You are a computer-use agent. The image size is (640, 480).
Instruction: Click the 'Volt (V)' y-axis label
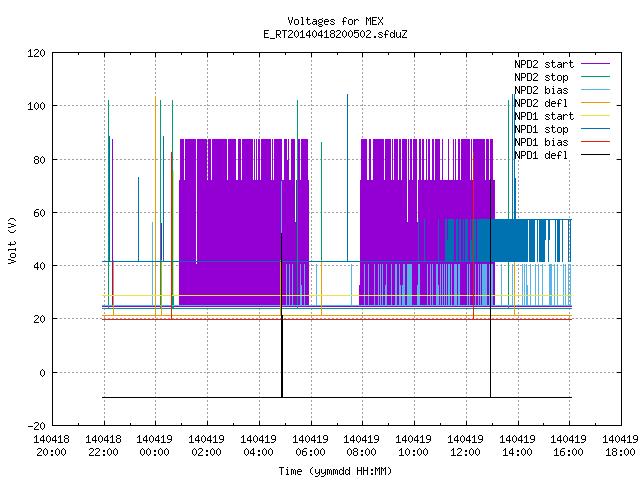pyautogui.click(x=12, y=240)
